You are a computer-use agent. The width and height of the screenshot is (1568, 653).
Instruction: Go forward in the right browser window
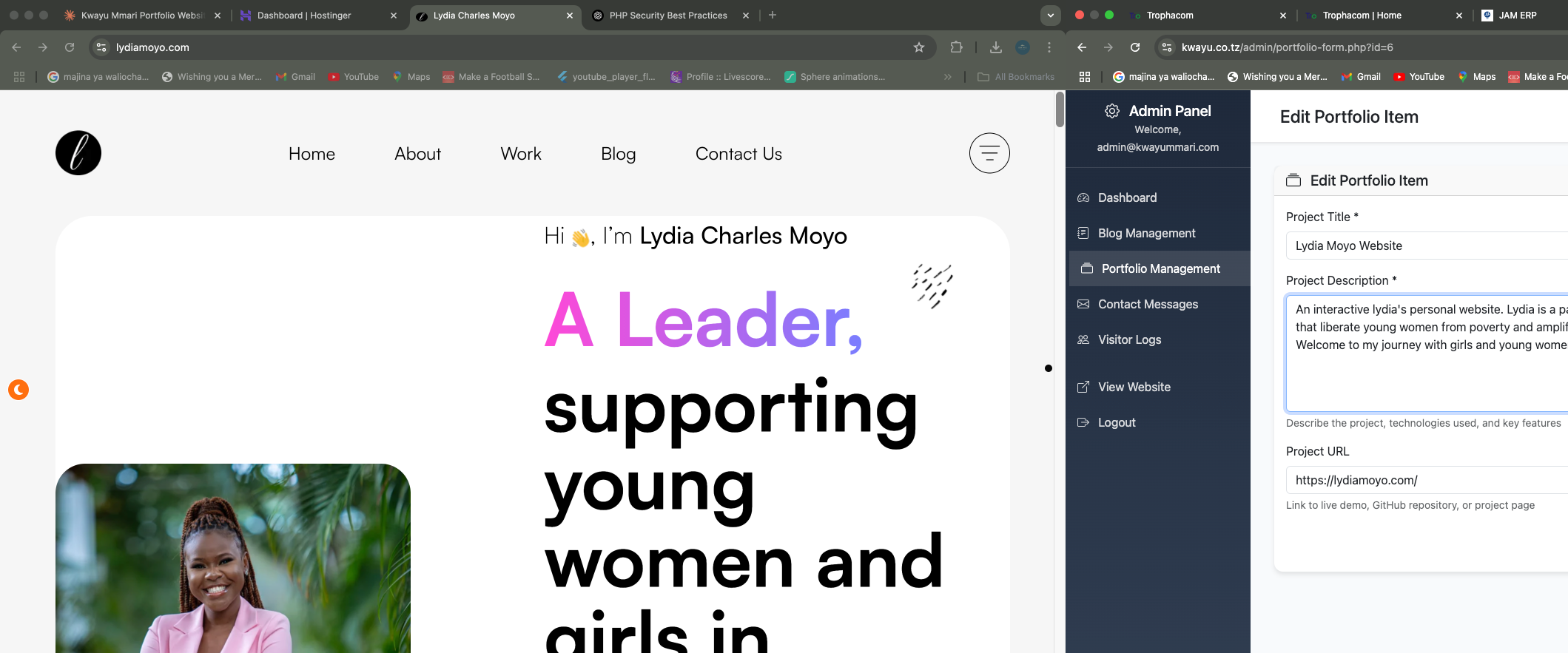(1108, 47)
